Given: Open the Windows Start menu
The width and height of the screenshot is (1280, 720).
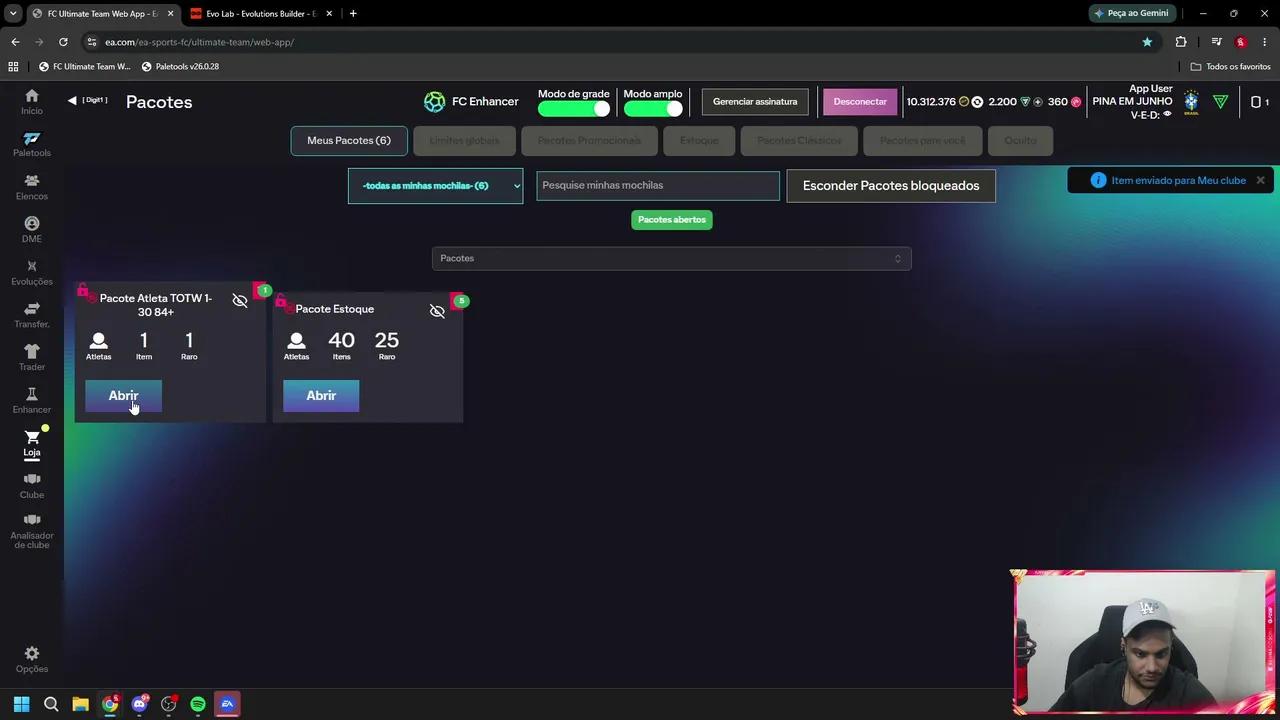Looking at the screenshot, I should tap(21, 704).
